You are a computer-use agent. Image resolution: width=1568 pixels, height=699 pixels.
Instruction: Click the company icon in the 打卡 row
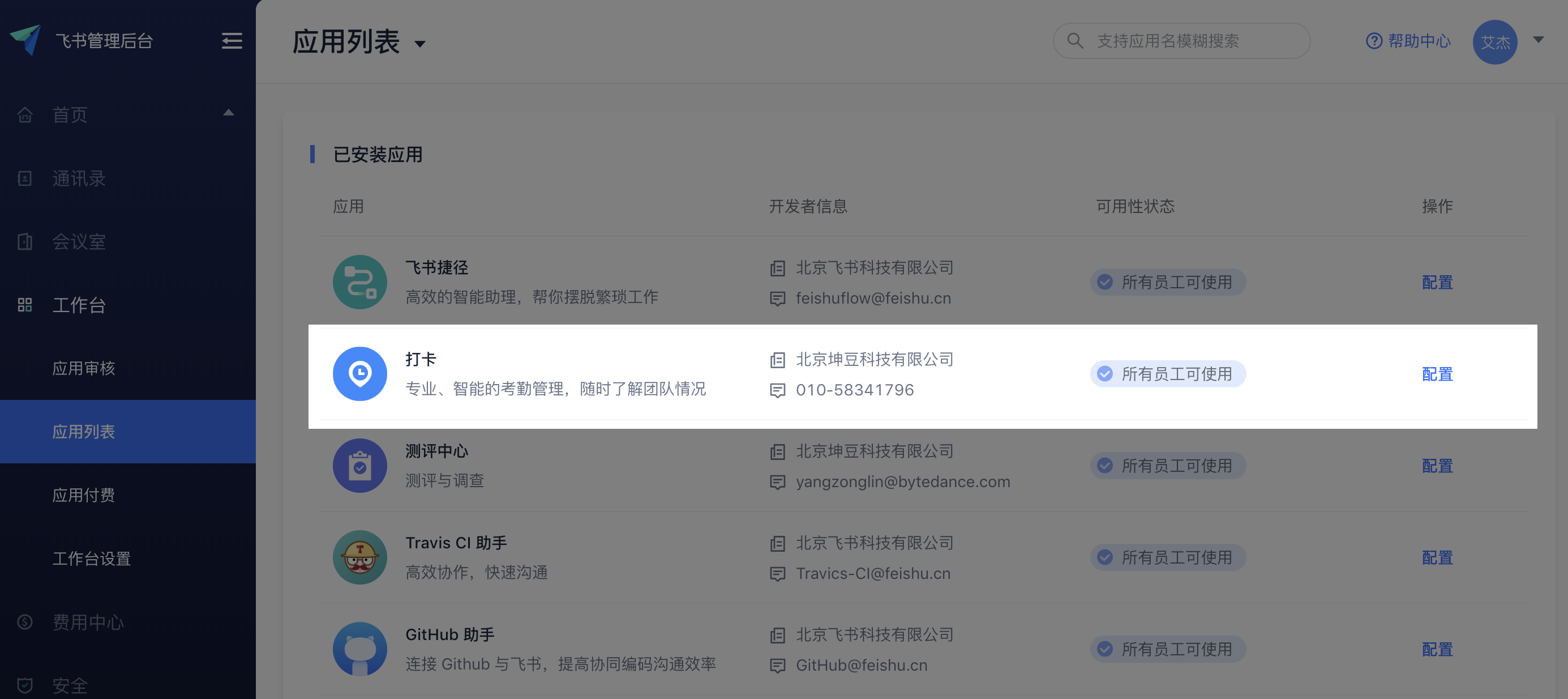777,360
